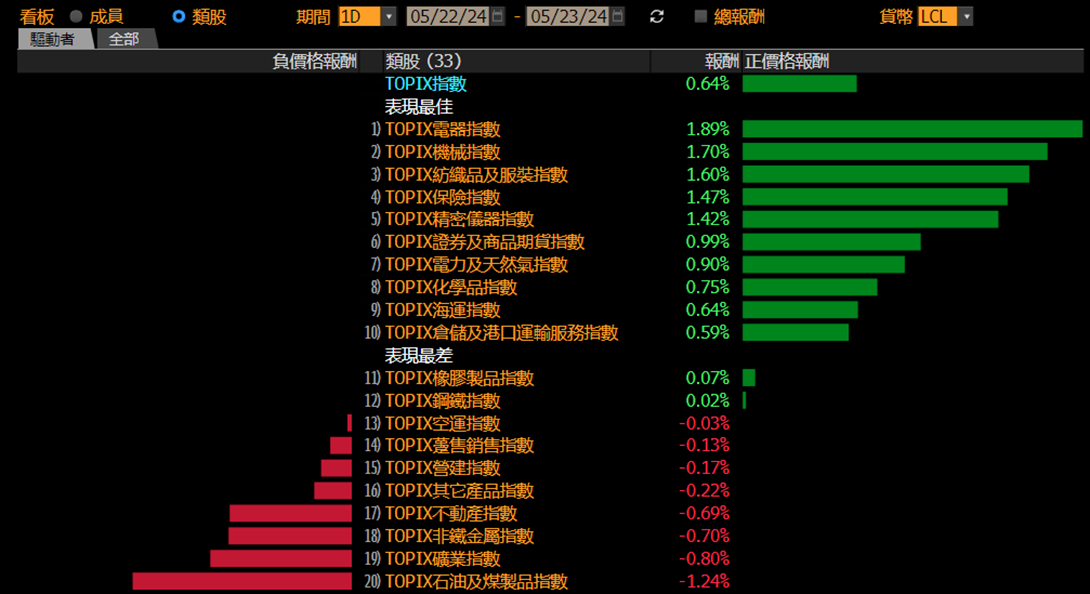The image size is (1090, 594).
Task: Click the -1.24% return value
Action: 704,581
